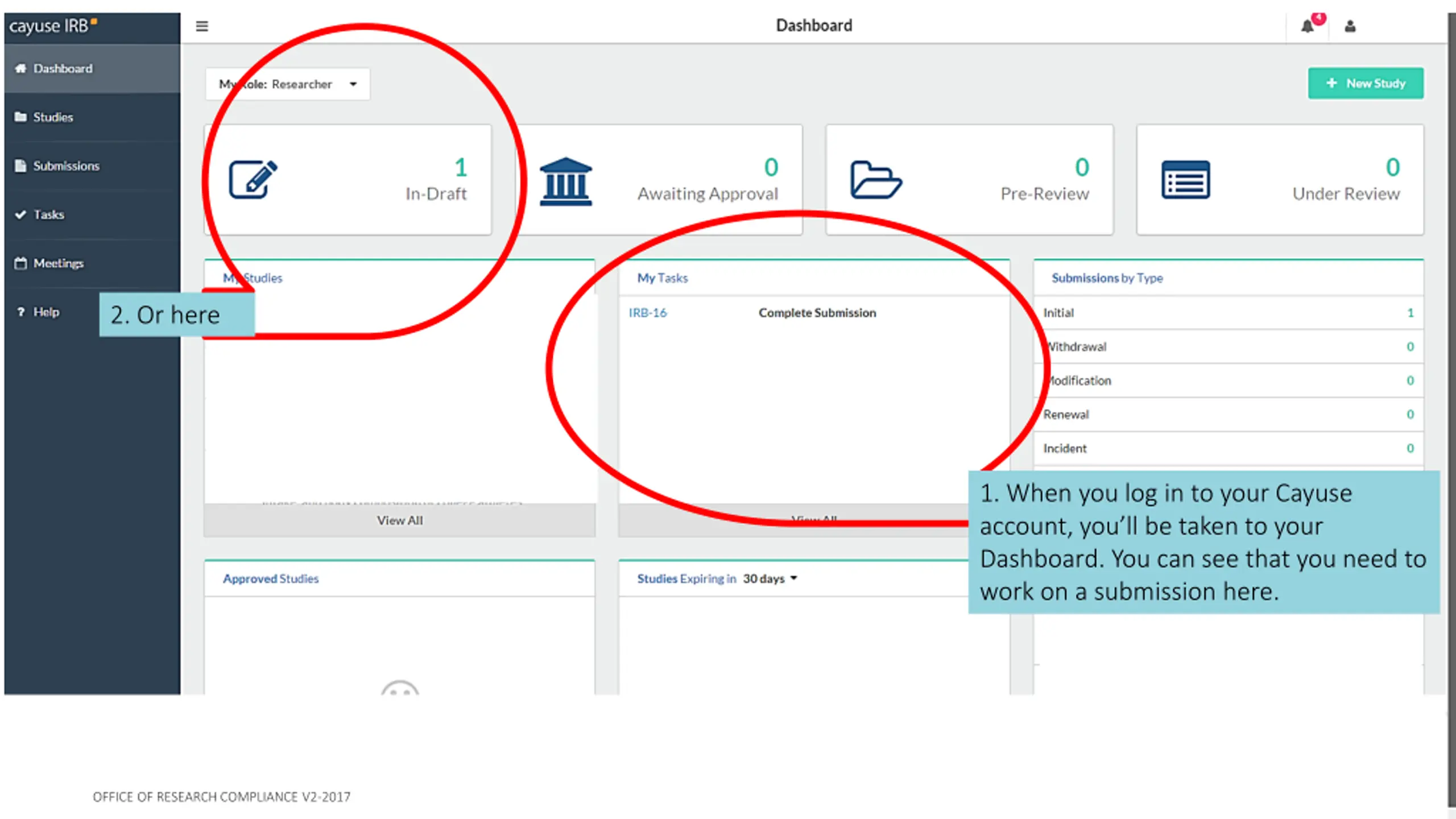Click the cayuse IRB logo
The width and height of the screenshot is (1456, 819).
coord(53,26)
